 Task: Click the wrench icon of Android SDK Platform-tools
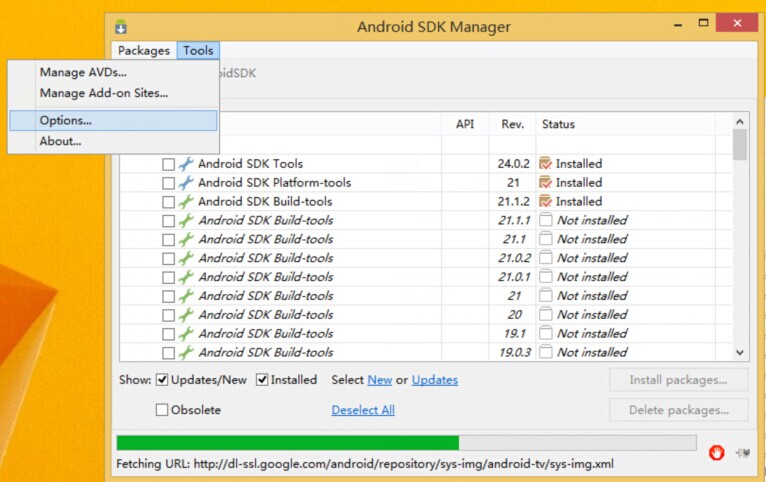point(186,183)
